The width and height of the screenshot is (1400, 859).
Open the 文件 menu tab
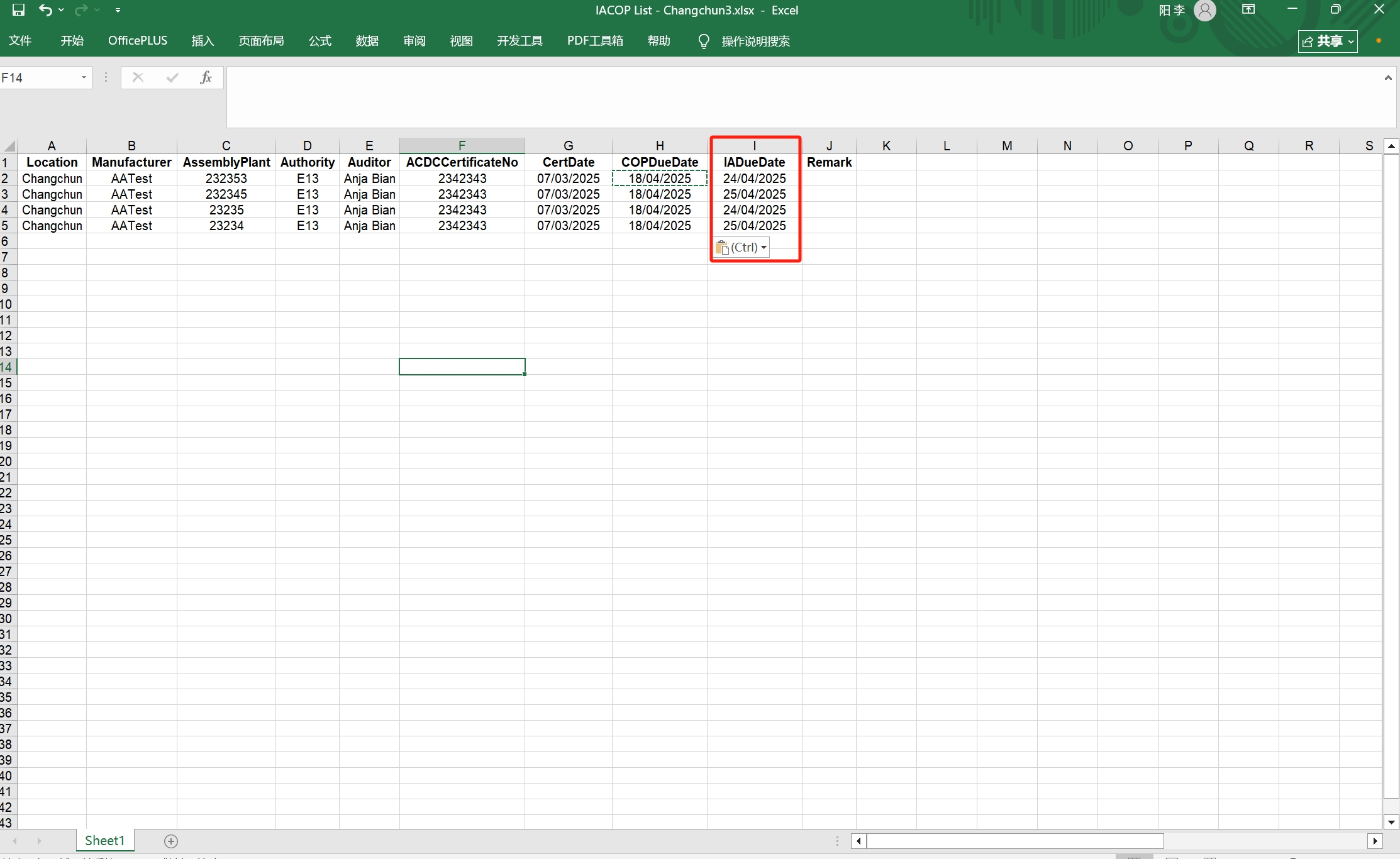click(x=20, y=41)
